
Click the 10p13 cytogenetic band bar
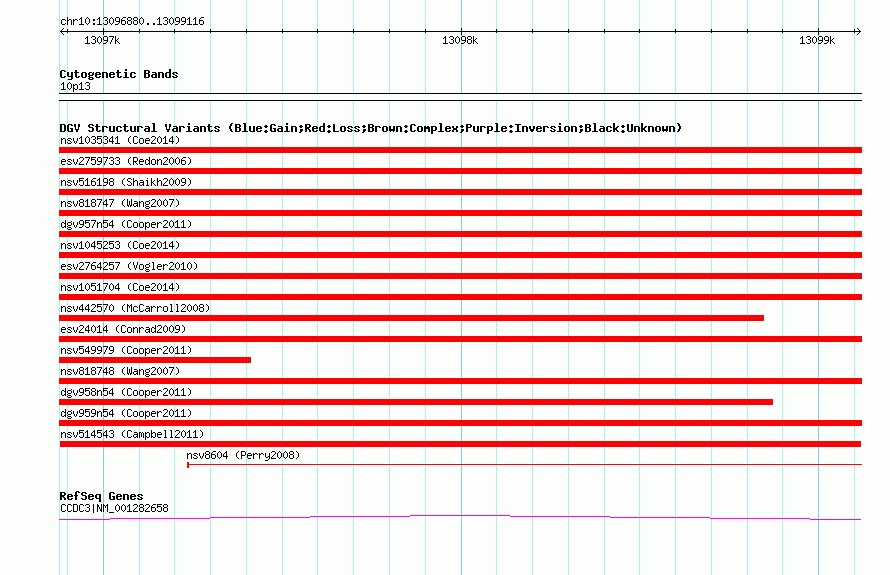(x=460, y=97)
